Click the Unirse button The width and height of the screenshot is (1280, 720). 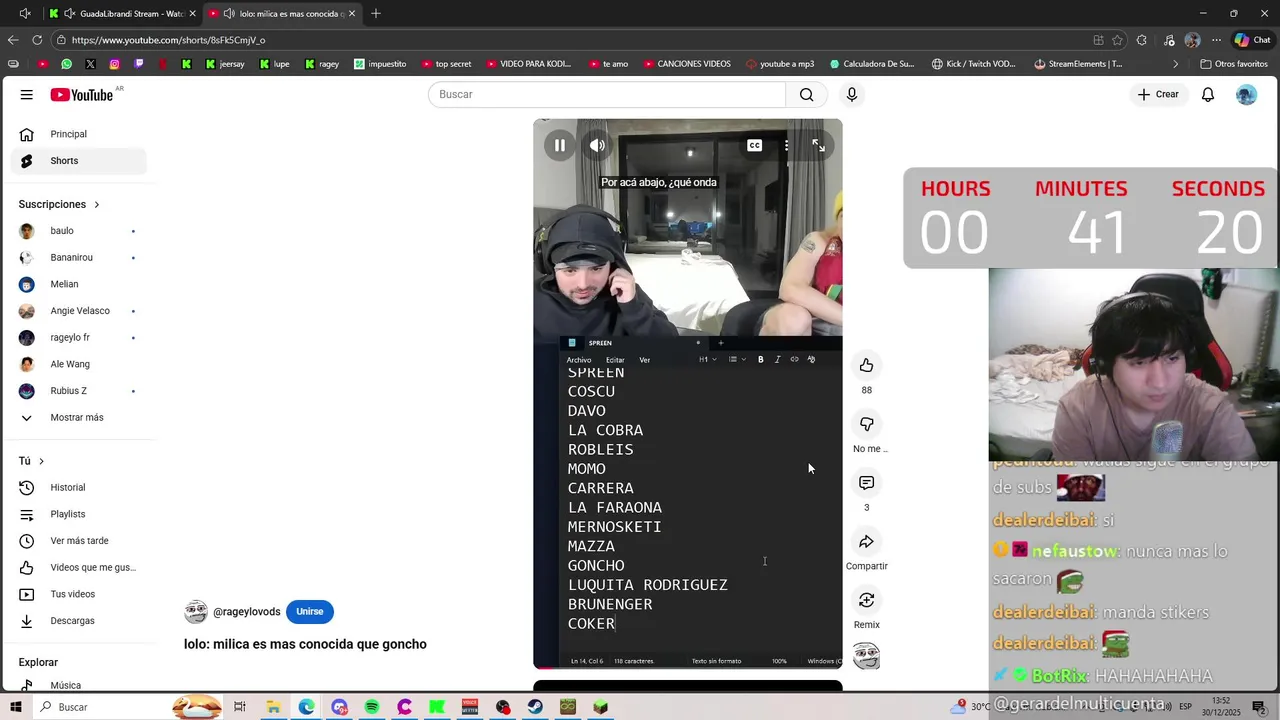tap(310, 612)
